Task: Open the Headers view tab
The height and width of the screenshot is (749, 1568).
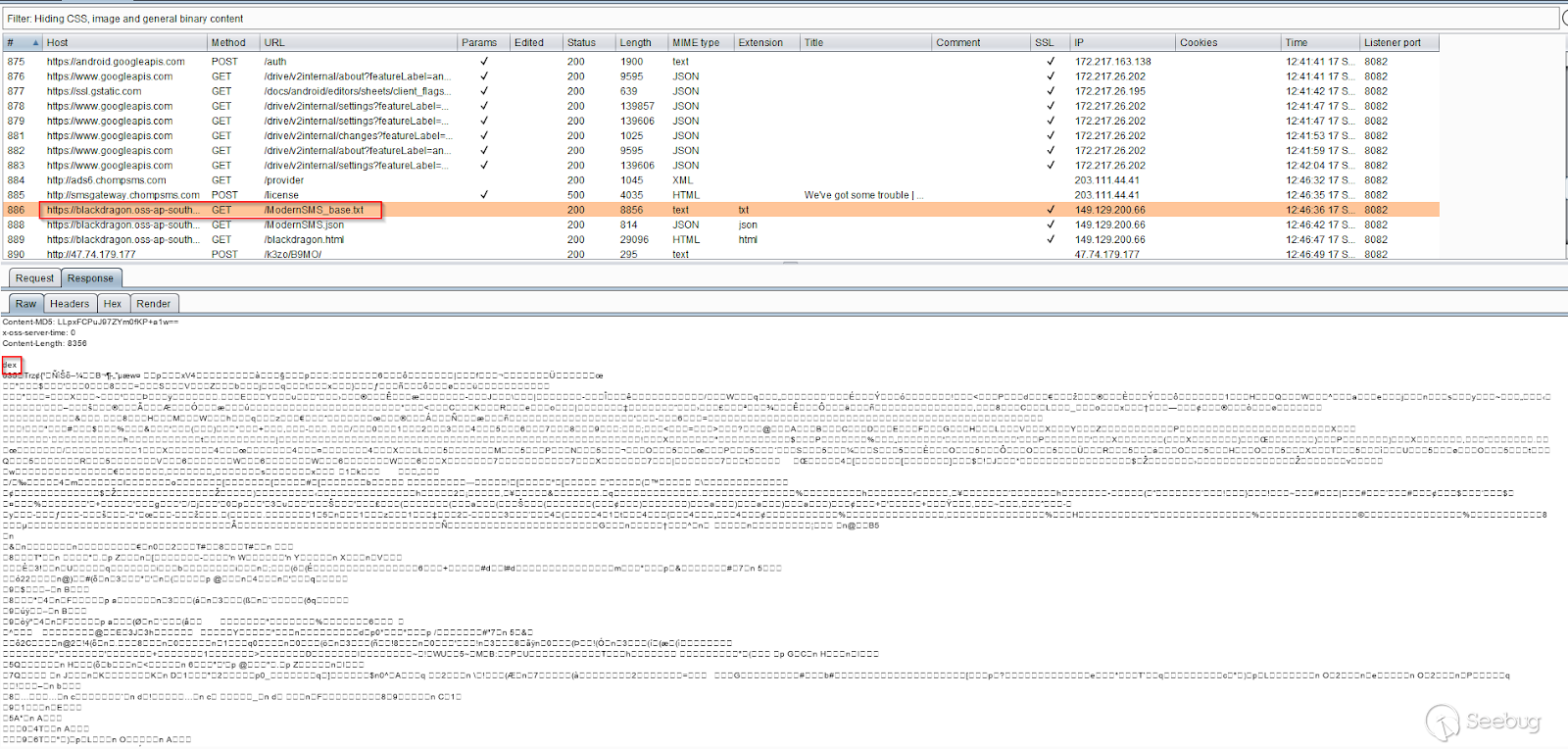Action: tap(70, 304)
